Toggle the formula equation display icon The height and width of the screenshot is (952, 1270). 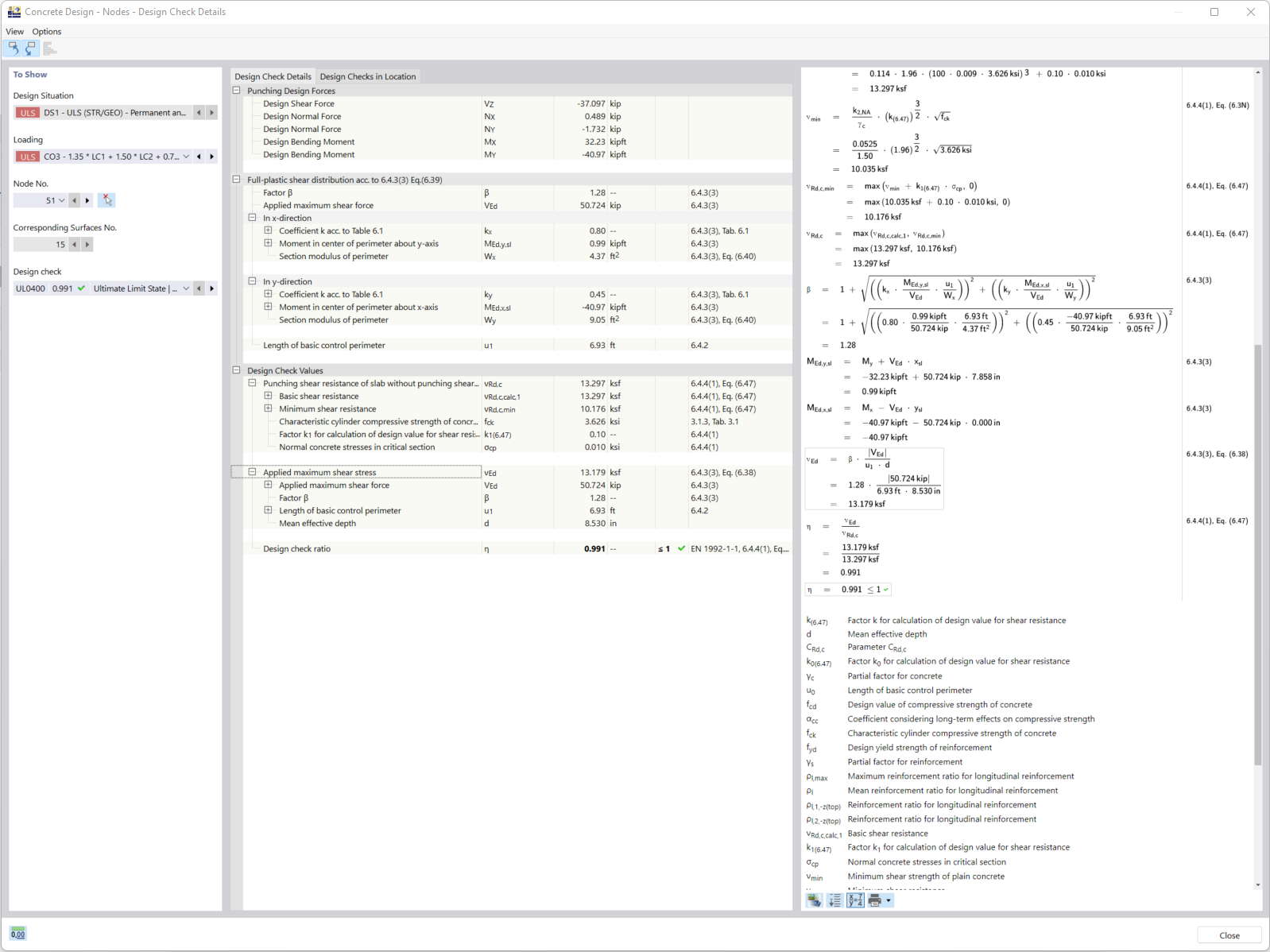(x=855, y=900)
